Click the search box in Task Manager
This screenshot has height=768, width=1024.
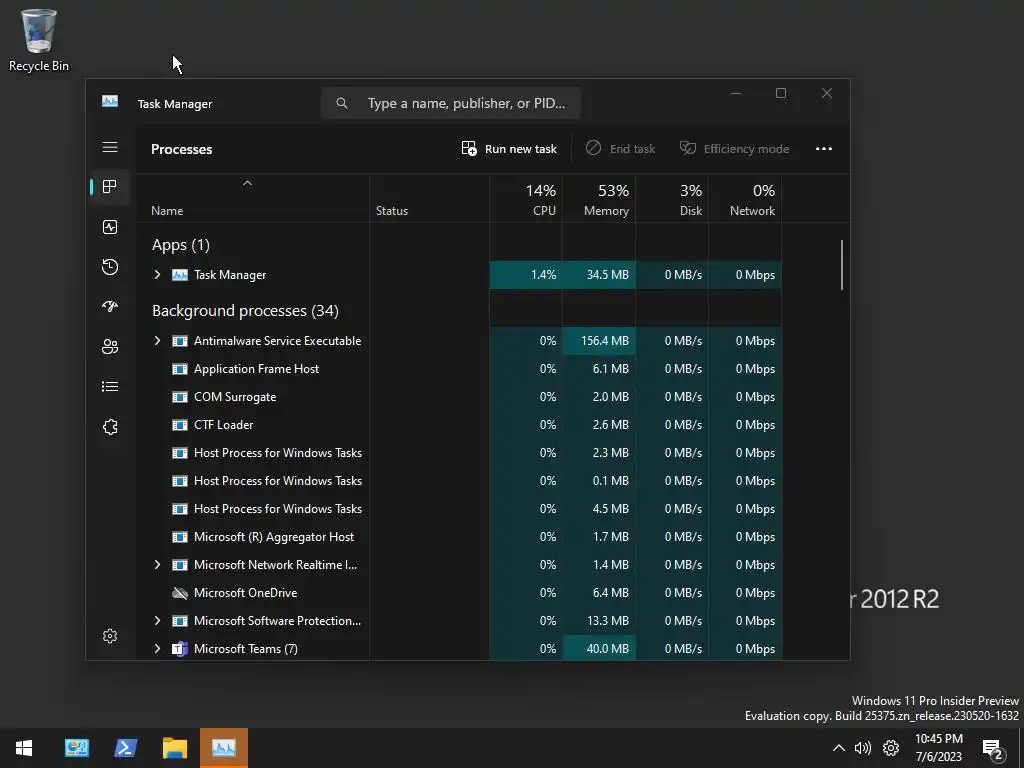click(451, 103)
